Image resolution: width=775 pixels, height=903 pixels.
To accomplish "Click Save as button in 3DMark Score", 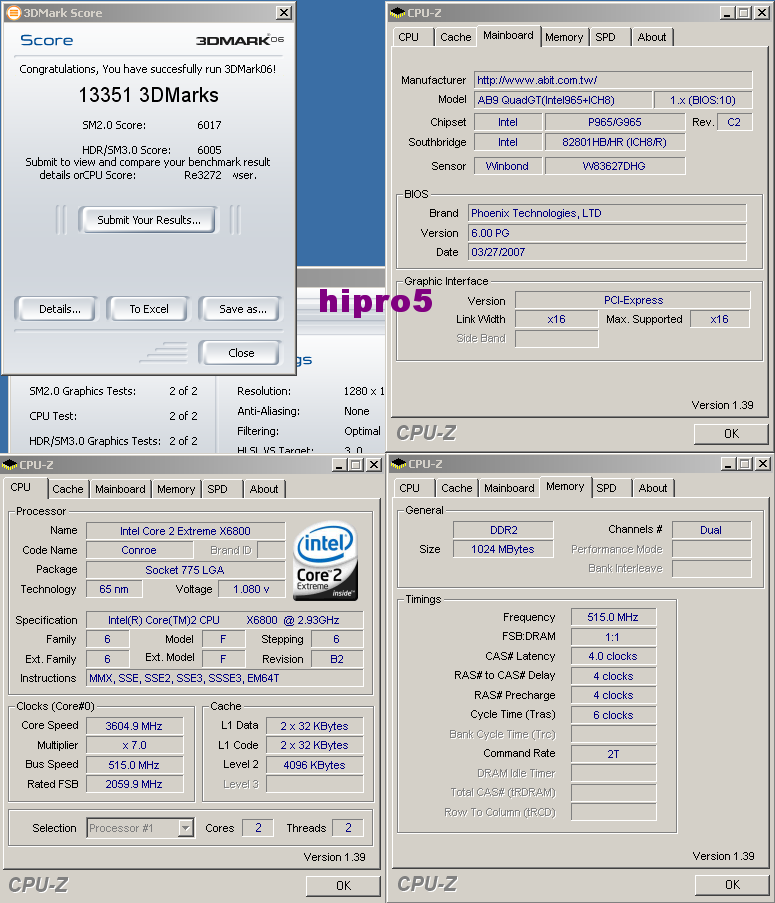I will (x=242, y=309).
